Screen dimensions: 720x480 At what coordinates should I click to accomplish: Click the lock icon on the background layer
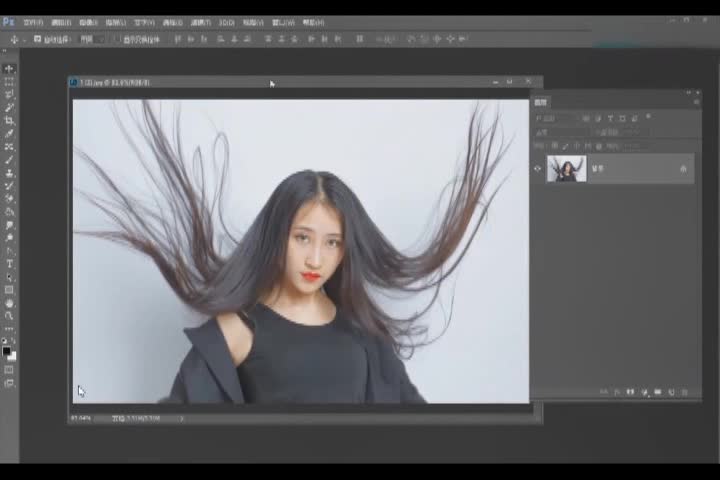click(684, 169)
